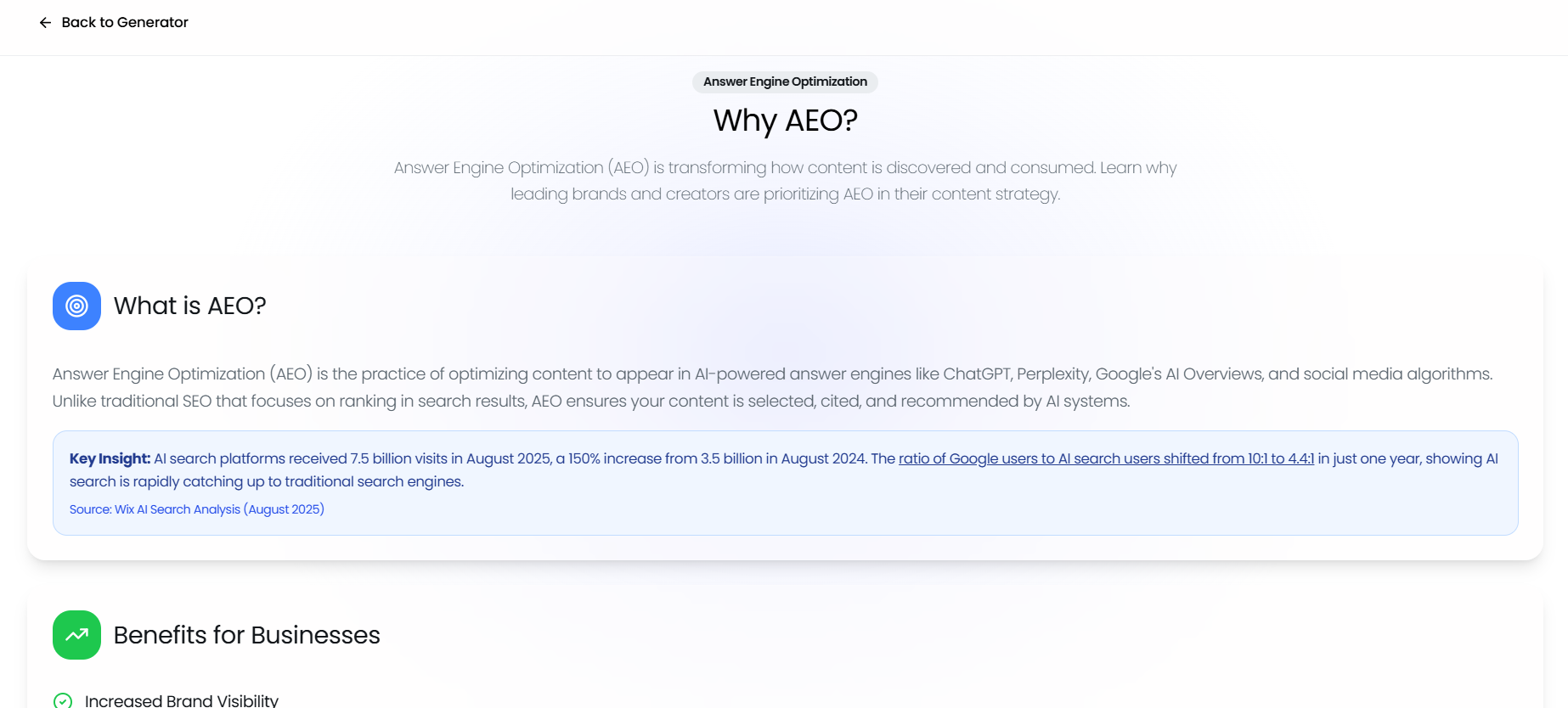
Task: Click the Answer Engine Optimization badge
Action: click(x=784, y=81)
